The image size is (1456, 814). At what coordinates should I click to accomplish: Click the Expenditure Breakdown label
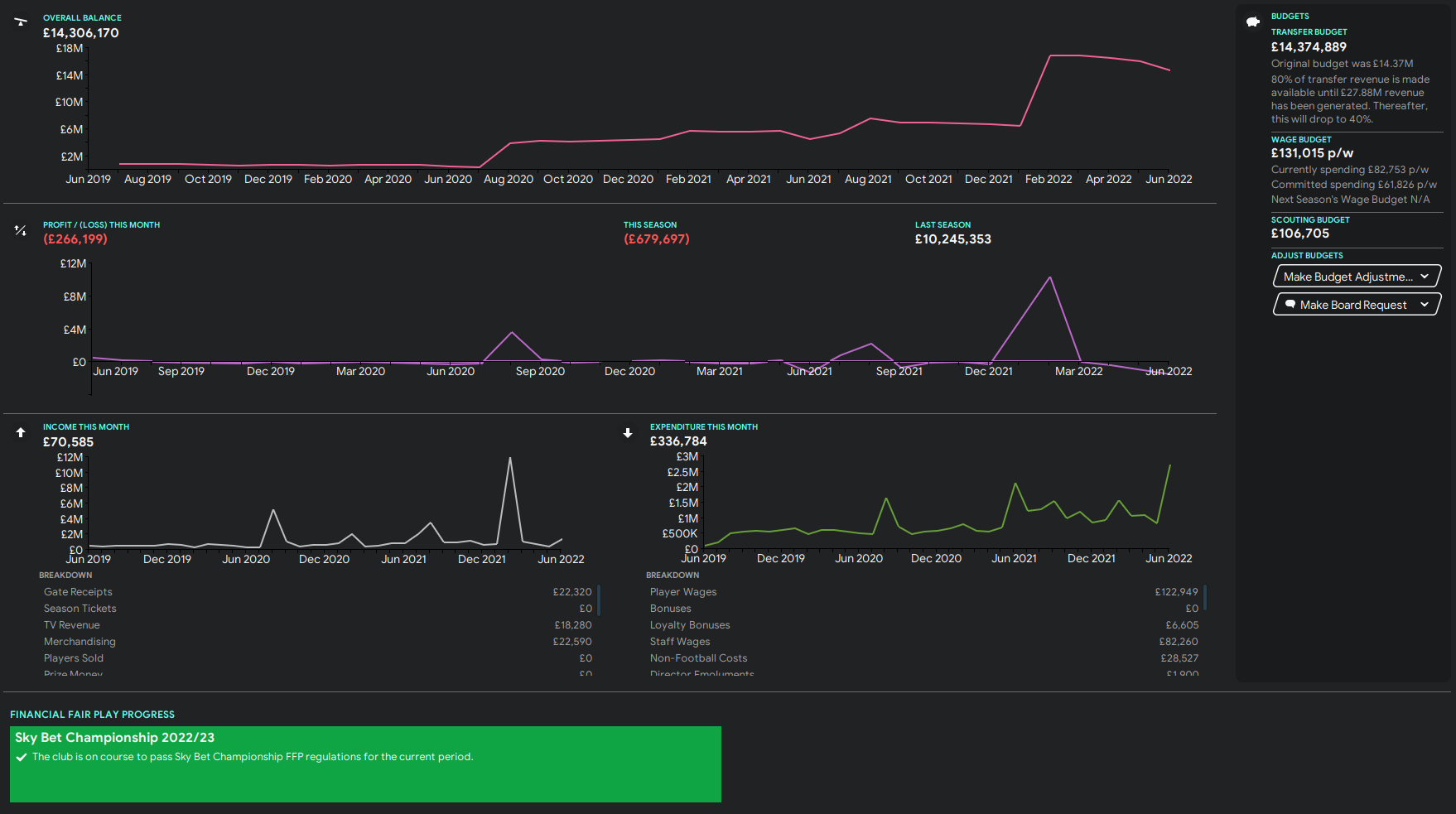click(x=673, y=576)
